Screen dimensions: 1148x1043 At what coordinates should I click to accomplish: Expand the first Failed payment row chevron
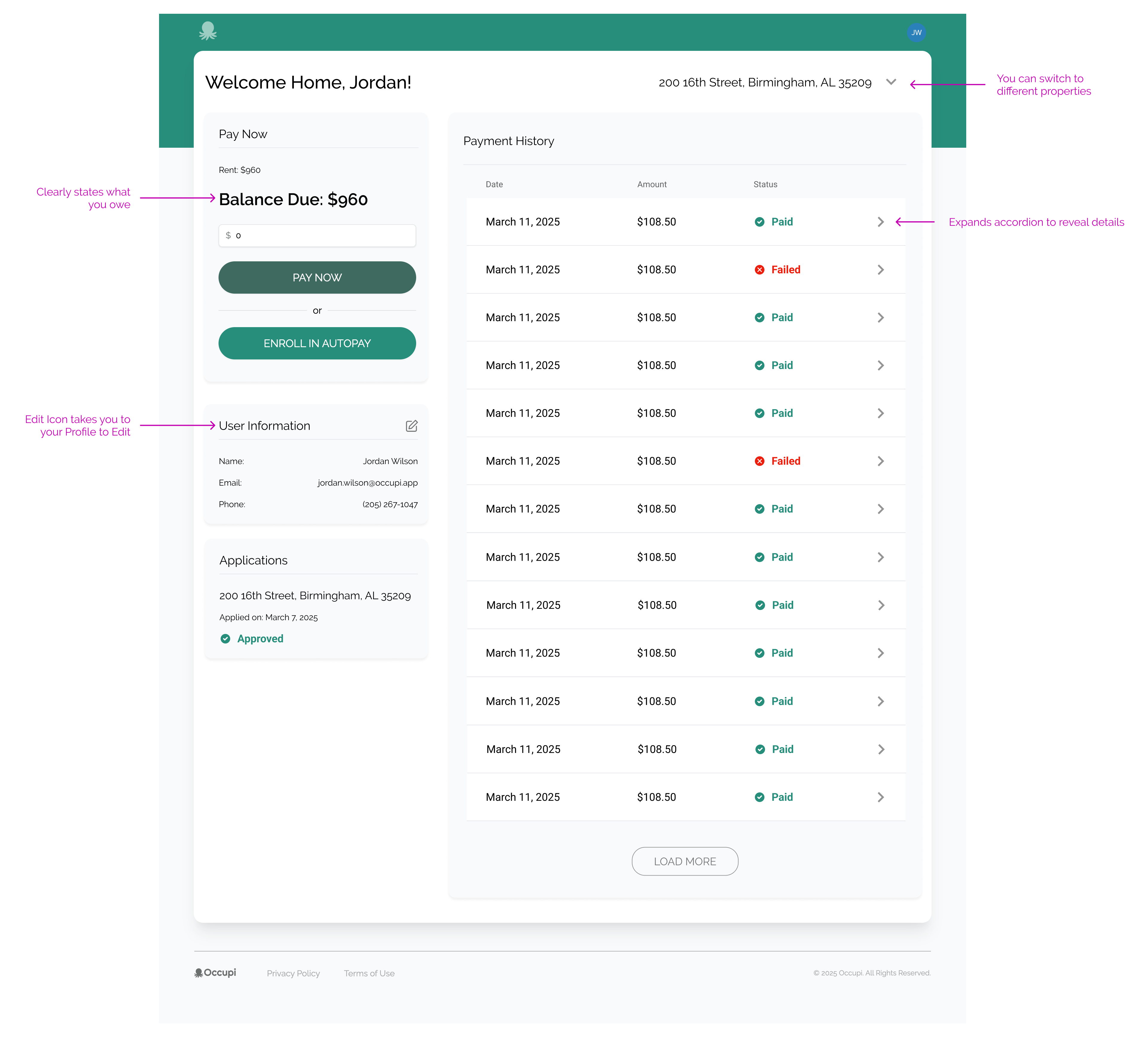880,269
